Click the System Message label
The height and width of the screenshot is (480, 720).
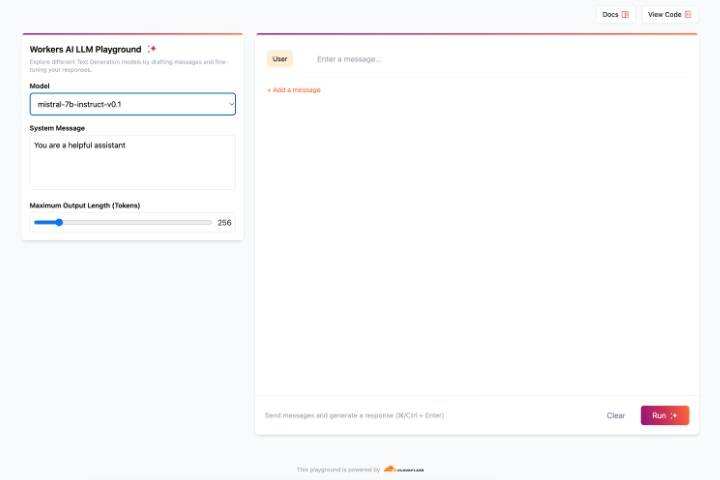57,128
